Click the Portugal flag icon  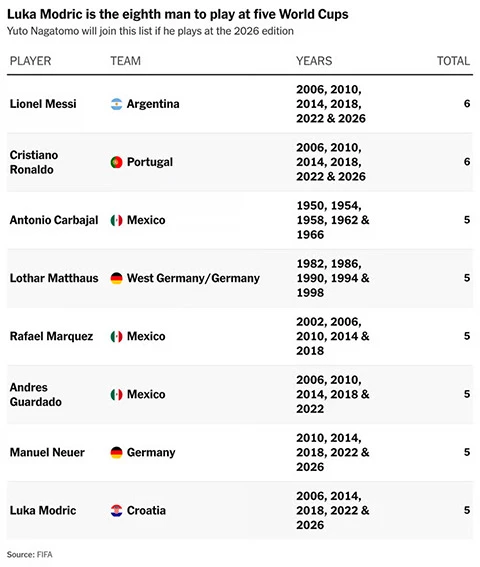pos(116,162)
